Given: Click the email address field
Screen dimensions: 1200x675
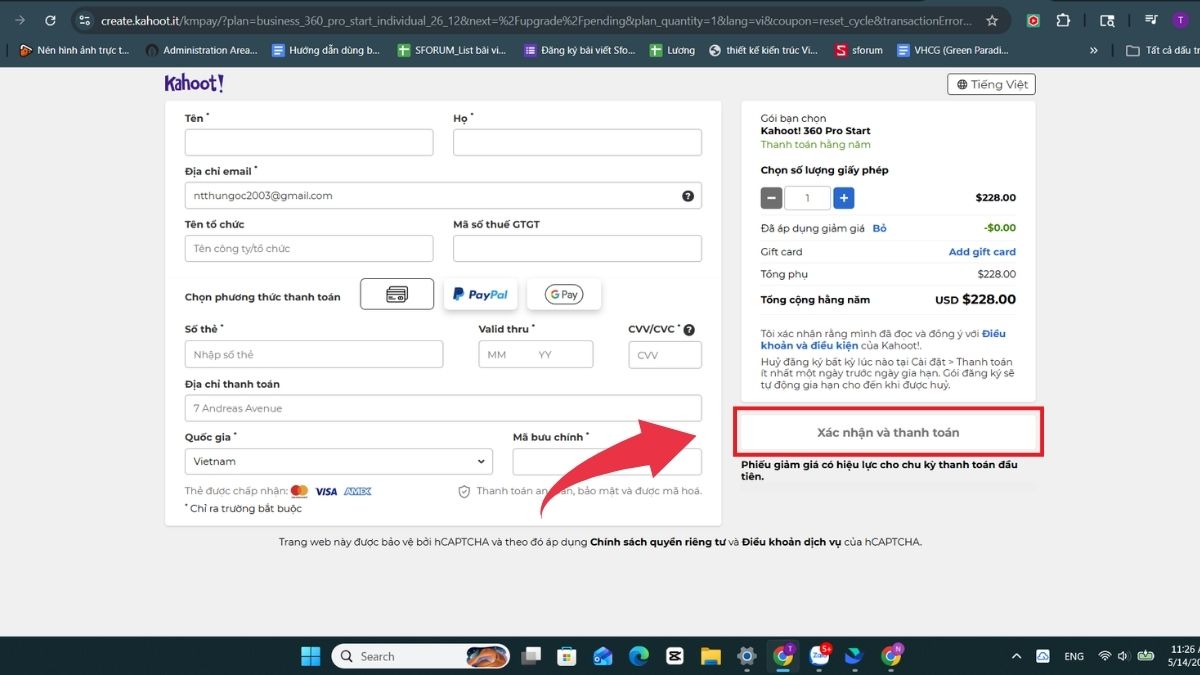Looking at the screenshot, I should pyautogui.click(x=443, y=195).
